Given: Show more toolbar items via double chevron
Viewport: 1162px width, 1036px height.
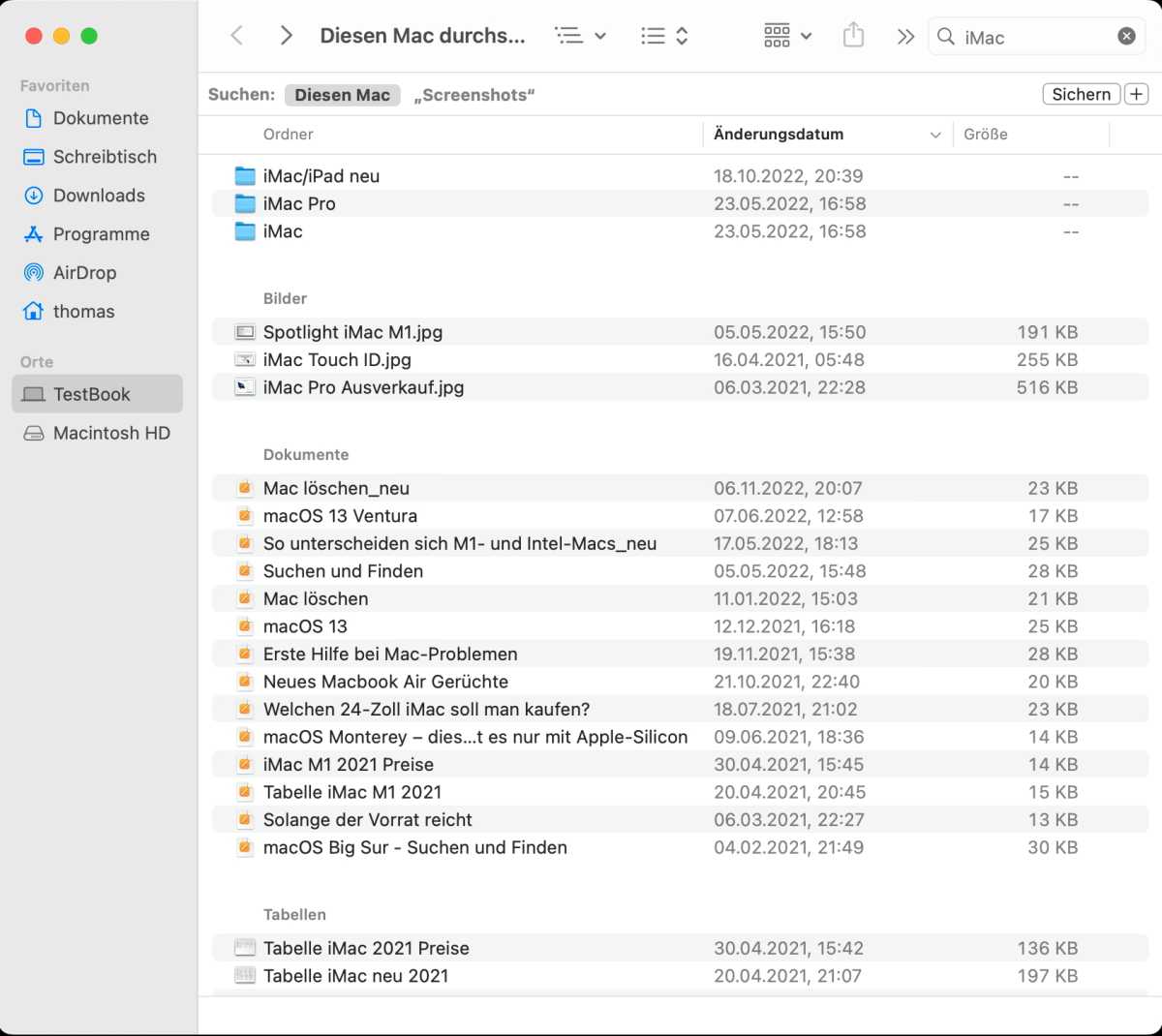Looking at the screenshot, I should [x=905, y=37].
